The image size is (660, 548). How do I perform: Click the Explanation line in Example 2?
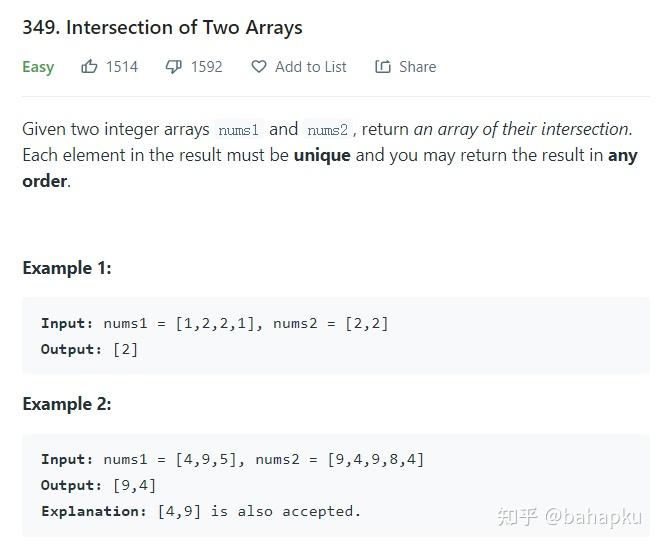click(201, 511)
